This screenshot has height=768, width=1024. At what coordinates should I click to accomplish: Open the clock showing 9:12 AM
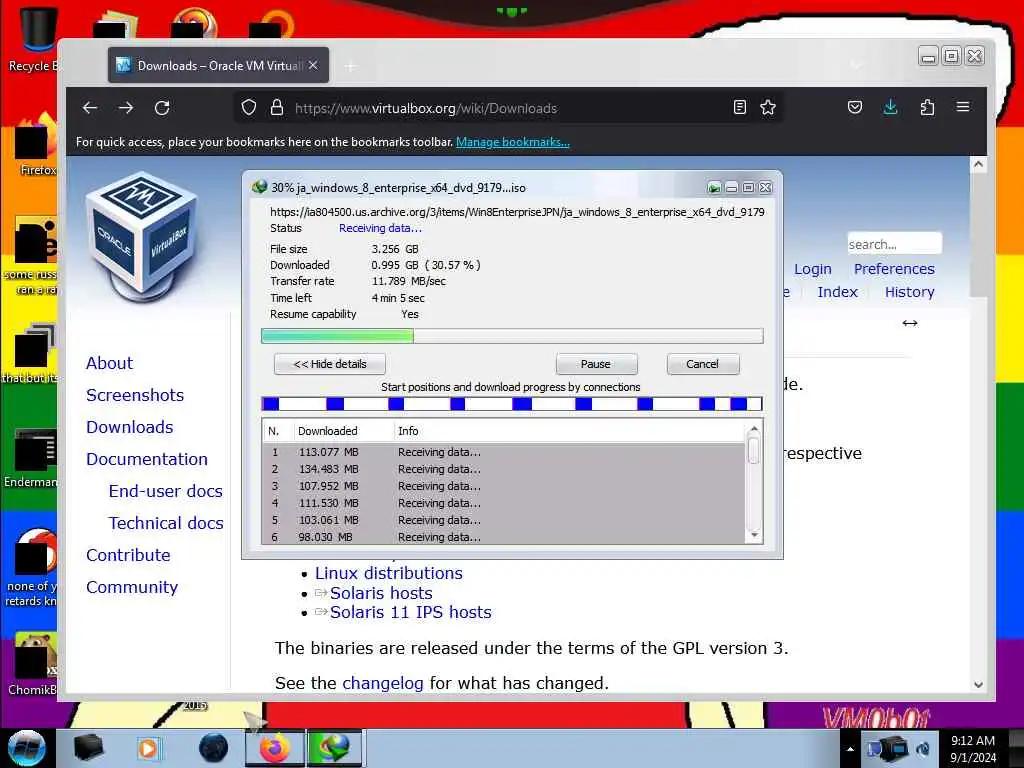pos(973,748)
